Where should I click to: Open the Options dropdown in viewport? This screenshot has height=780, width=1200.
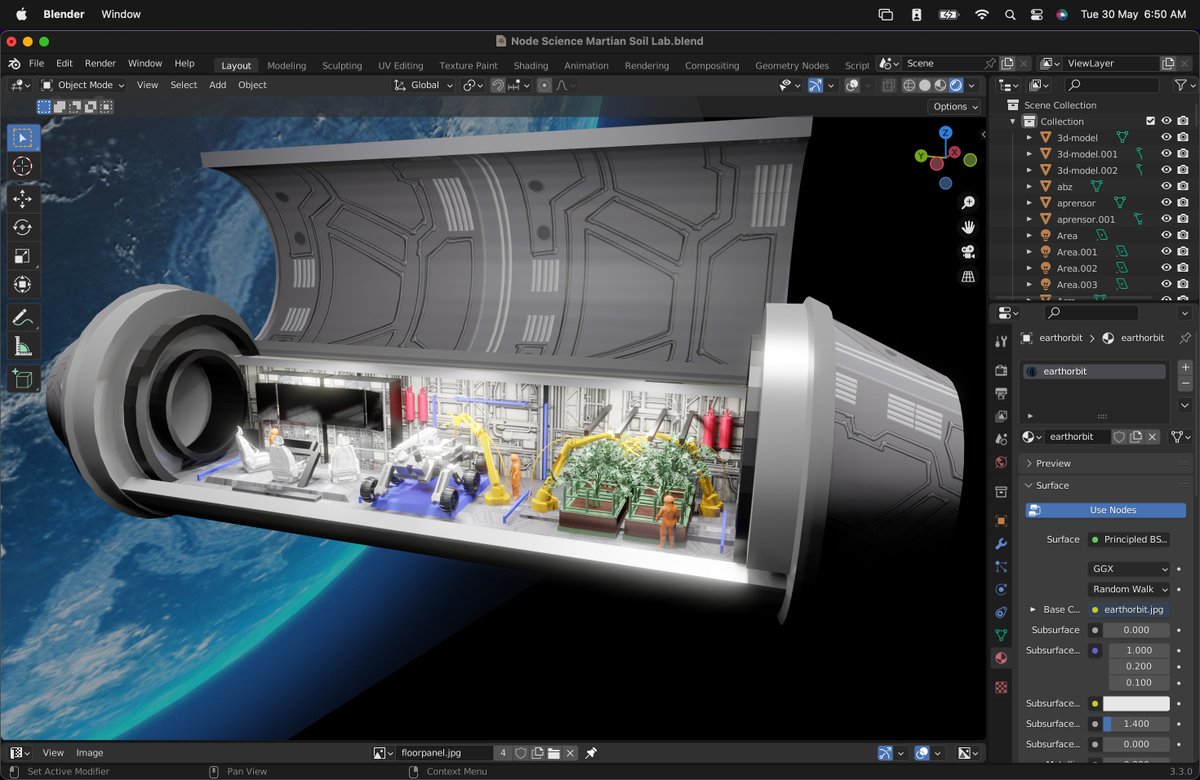(x=954, y=106)
